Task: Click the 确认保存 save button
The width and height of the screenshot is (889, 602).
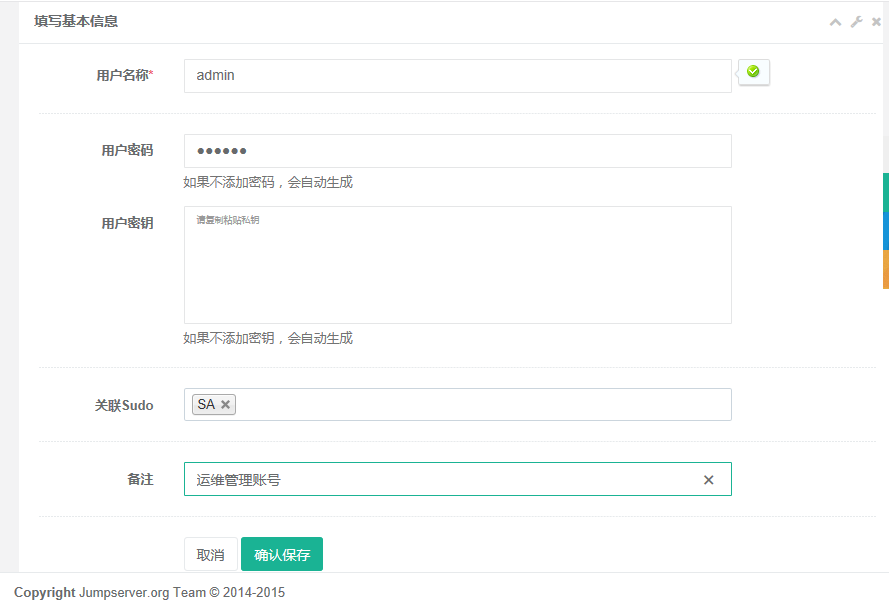Action: point(282,554)
